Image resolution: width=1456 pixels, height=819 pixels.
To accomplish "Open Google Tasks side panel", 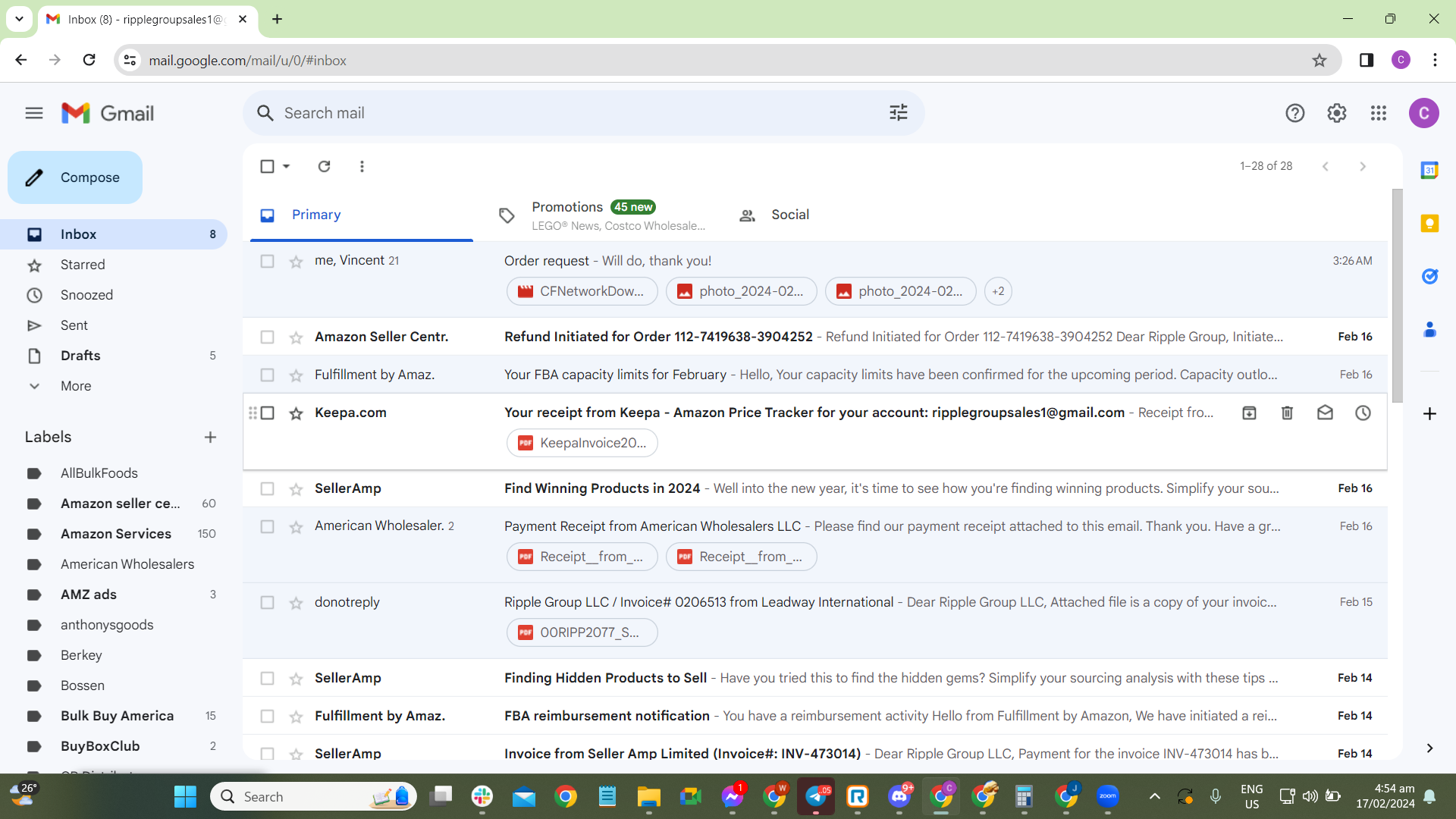I will 1429,277.
